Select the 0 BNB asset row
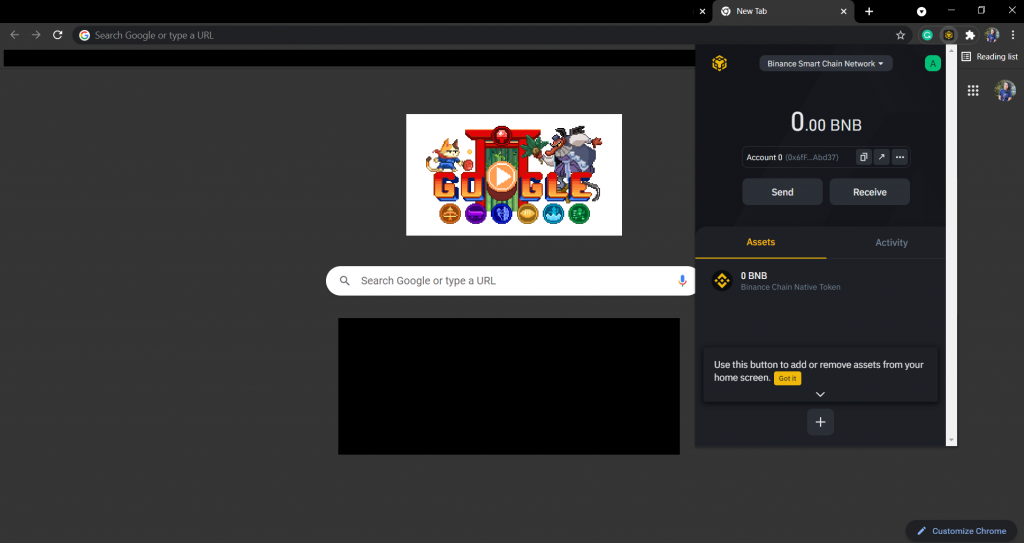 tap(820, 281)
